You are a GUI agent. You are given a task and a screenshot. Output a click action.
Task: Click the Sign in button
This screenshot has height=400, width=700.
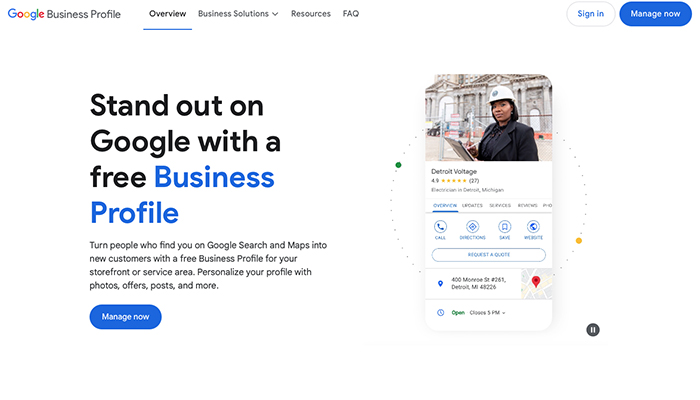tap(591, 14)
